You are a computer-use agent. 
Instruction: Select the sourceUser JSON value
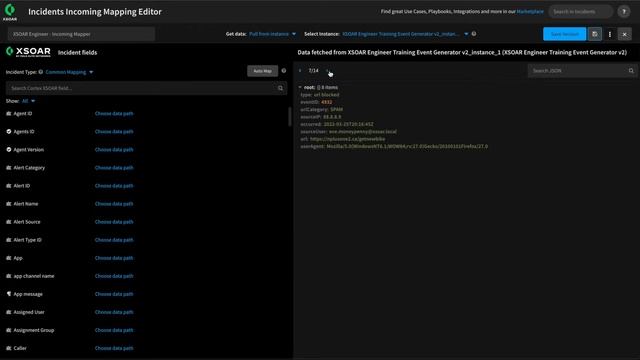coord(362,131)
